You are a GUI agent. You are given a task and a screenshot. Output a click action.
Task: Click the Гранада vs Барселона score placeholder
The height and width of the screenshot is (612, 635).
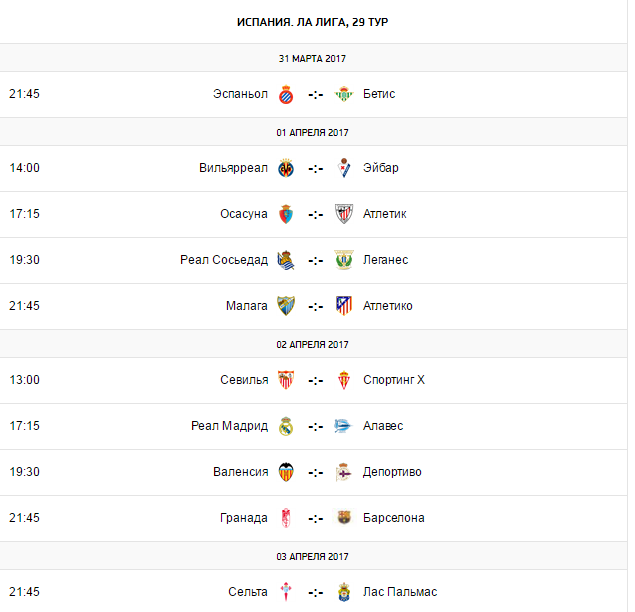[315, 518]
